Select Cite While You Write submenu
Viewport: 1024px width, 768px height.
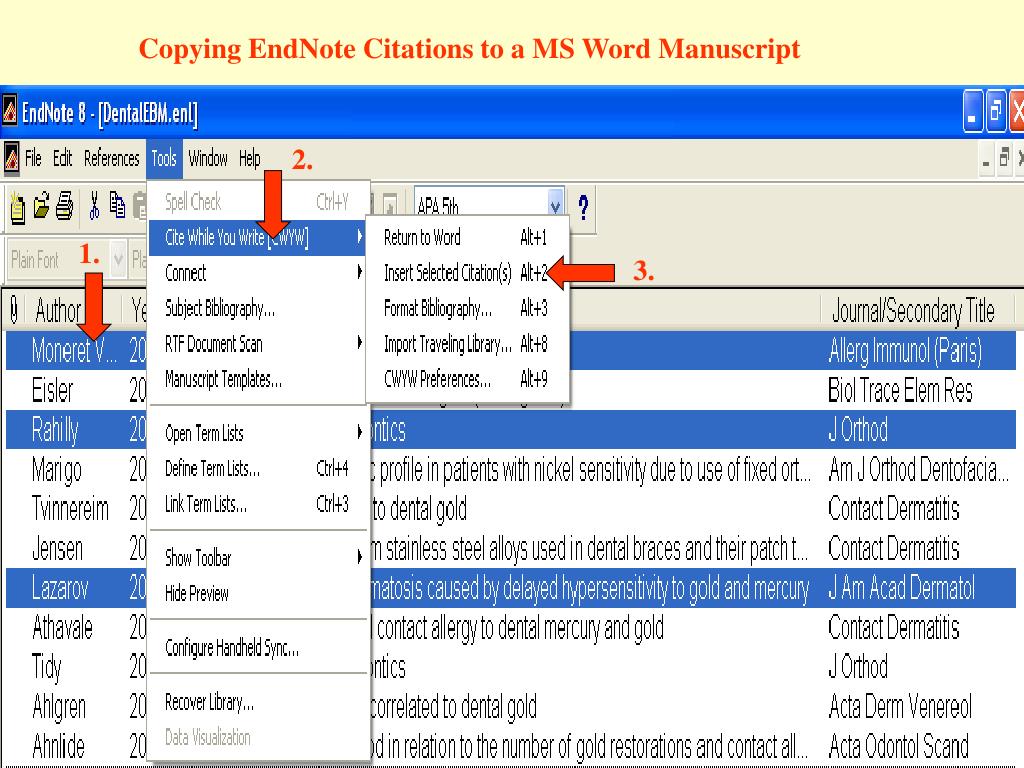point(257,237)
